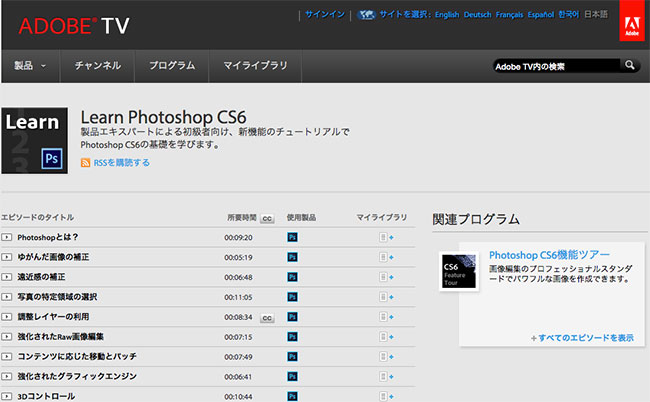Click the CS6 Feature Tour thumbnail
Screen dimensions: 650x402
[x=459, y=271]
